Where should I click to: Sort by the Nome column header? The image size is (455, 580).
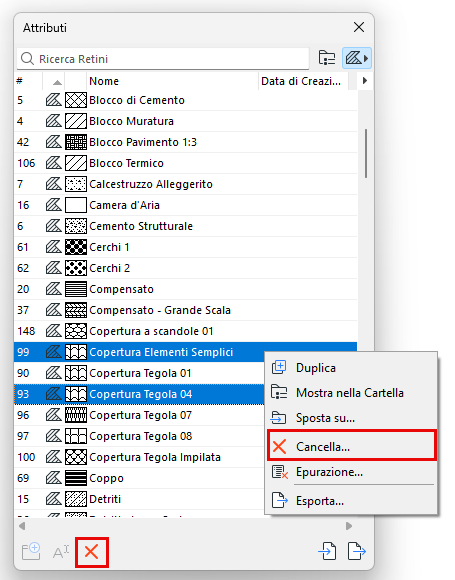(x=172, y=81)
